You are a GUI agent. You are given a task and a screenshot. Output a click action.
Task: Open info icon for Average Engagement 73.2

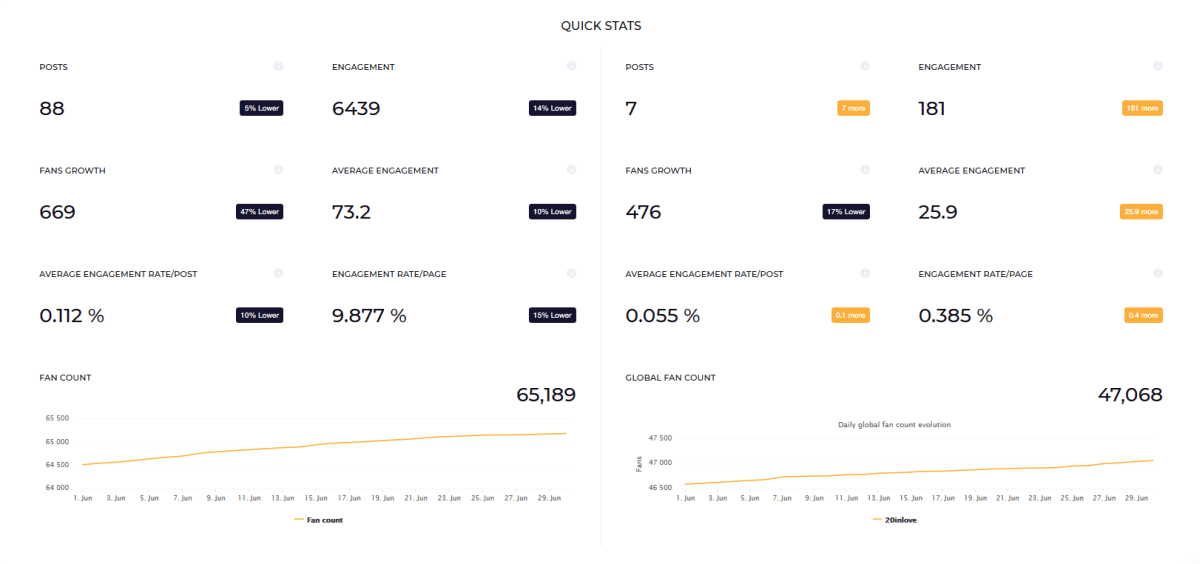tap(571, 170)
